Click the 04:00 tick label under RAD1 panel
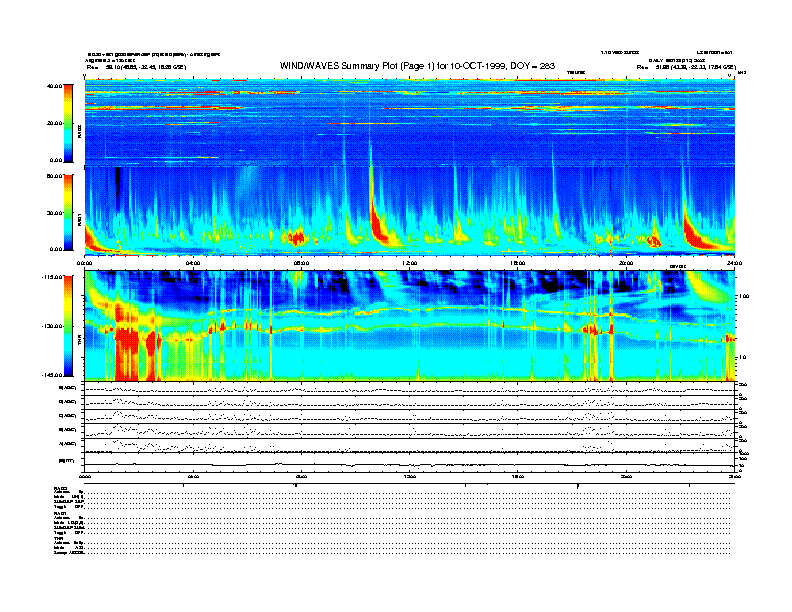 tap(193, 263)
